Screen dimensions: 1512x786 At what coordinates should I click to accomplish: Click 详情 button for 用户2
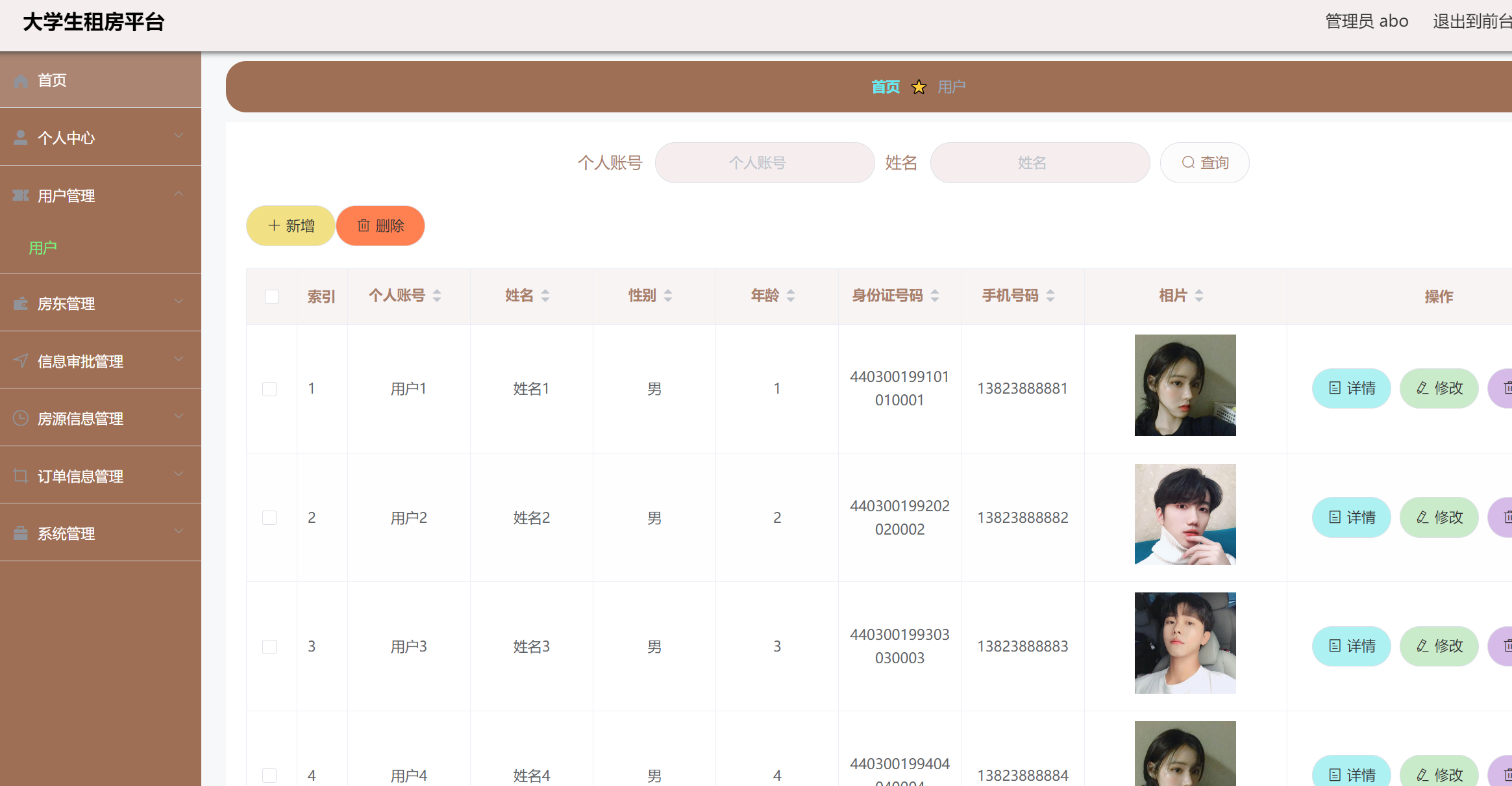1351,517
